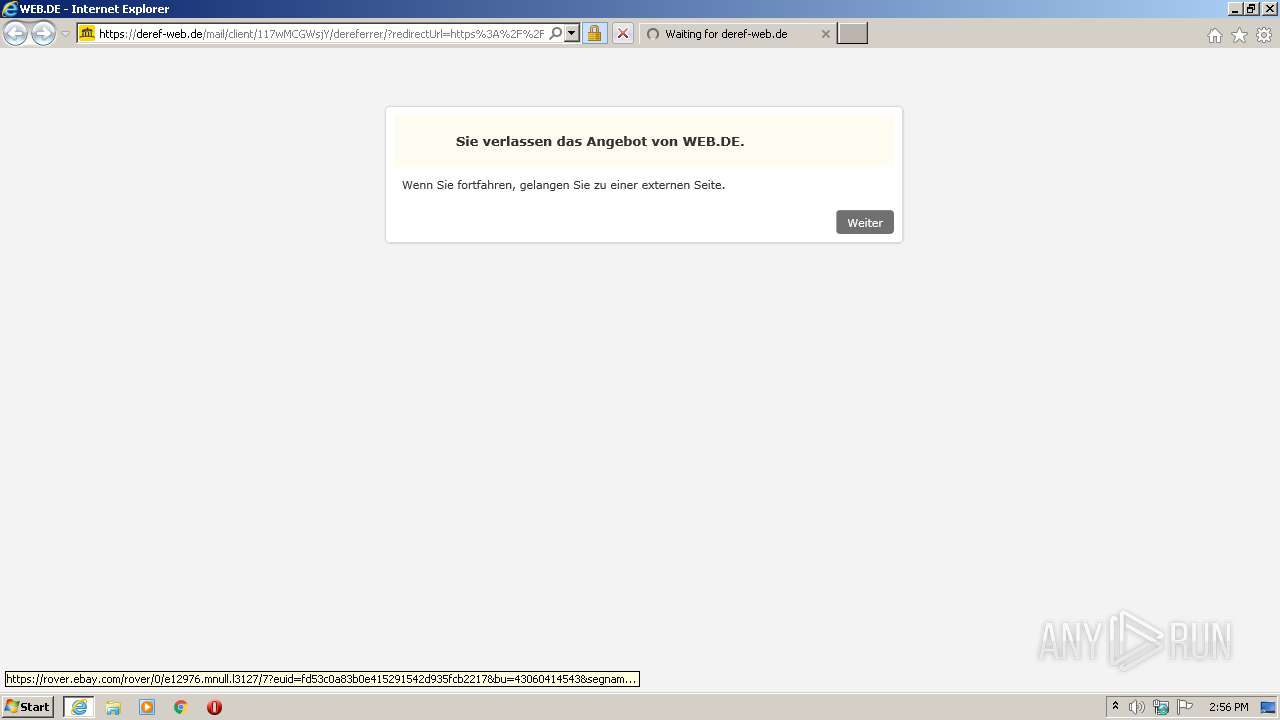
Task: Open Action Center flag icon
Action: 1185,707
